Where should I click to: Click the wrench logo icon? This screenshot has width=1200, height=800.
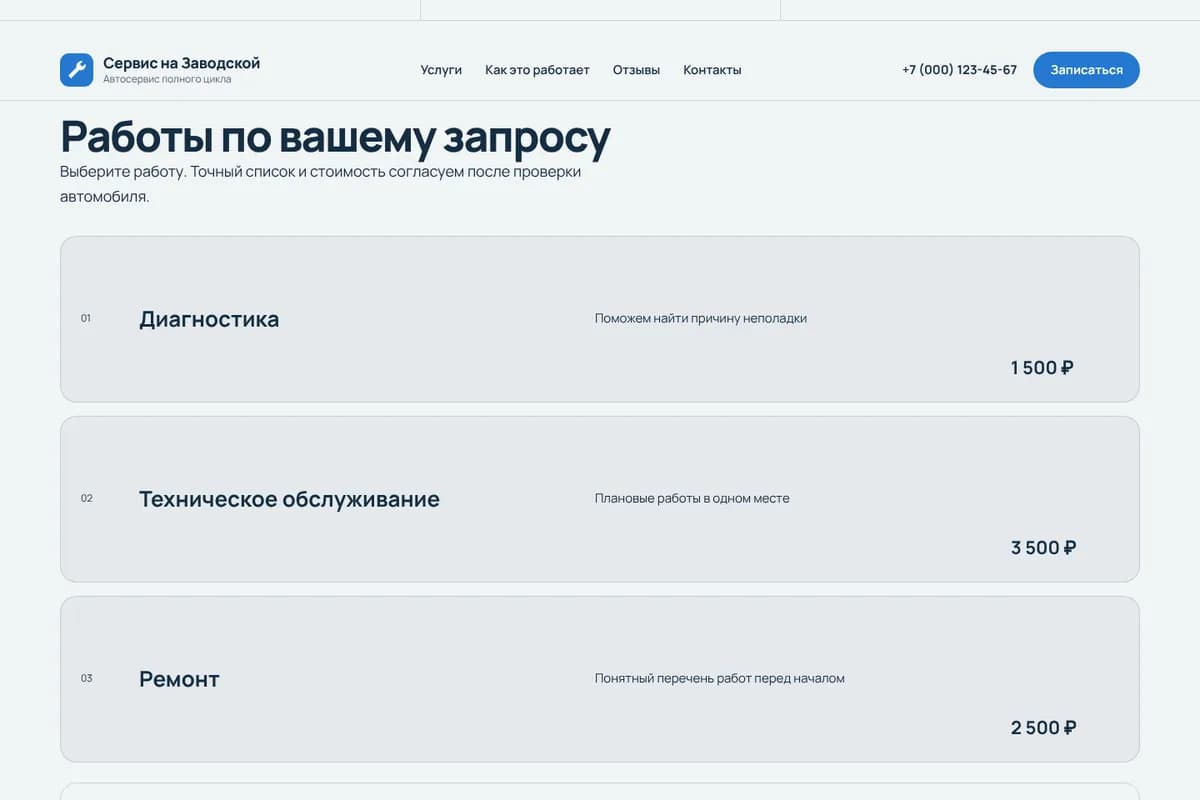click(x=77, y=70)
